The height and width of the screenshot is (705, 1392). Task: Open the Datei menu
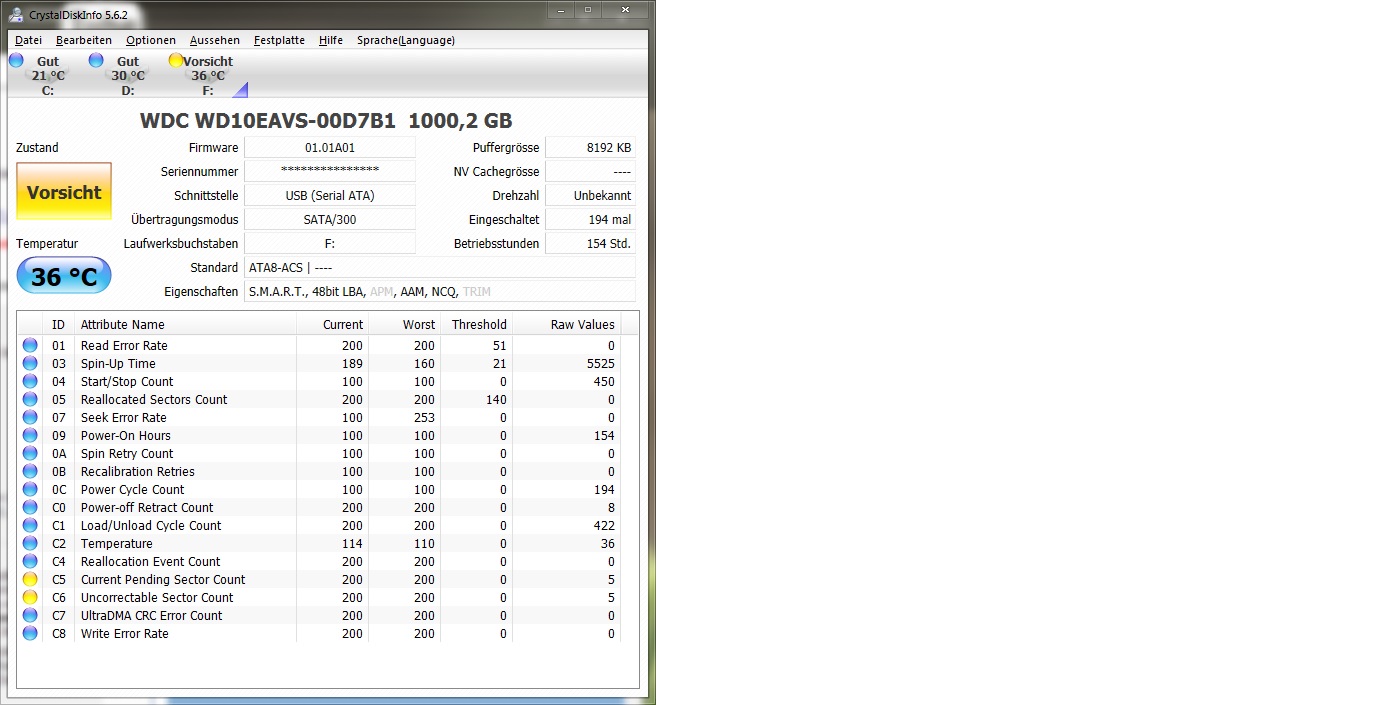tap(28, 40)
